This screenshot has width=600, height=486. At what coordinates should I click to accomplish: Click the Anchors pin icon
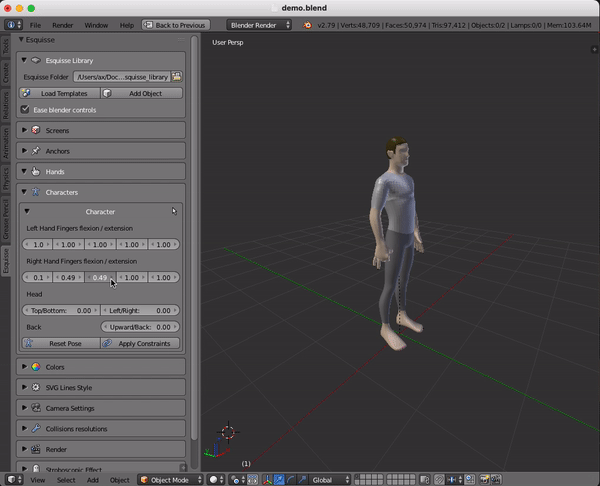point(36,151)
